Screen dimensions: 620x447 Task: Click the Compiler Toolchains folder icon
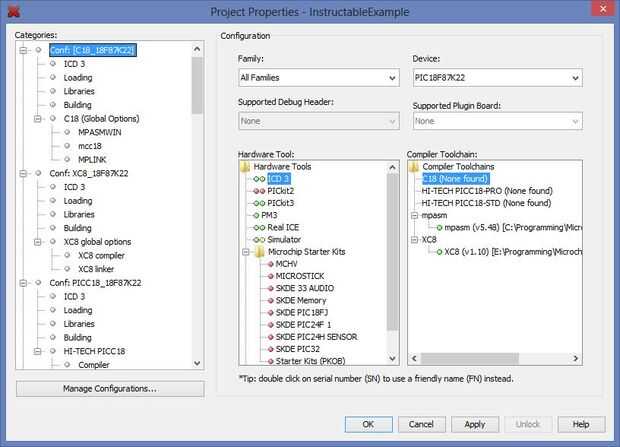414,167
